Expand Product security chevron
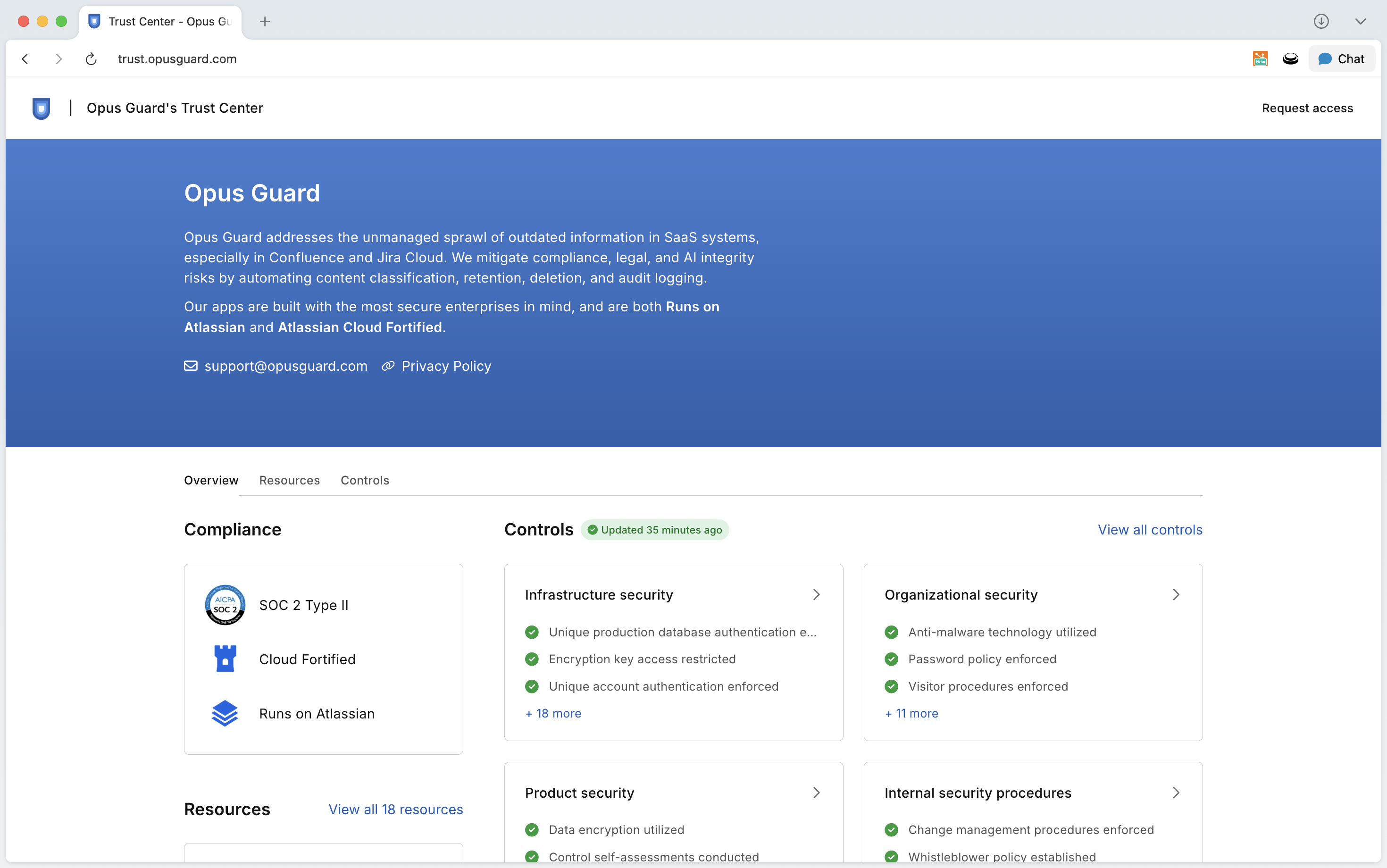The image size is (1387, 868). tap(816, 793)
